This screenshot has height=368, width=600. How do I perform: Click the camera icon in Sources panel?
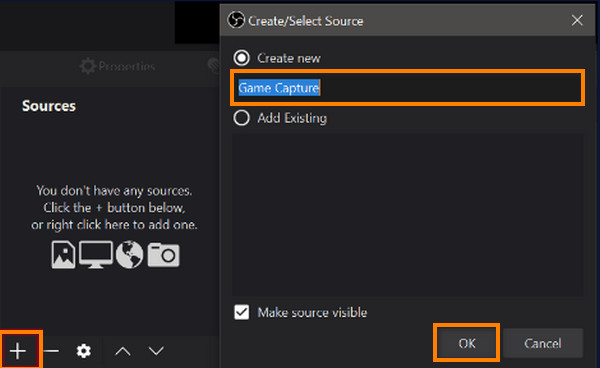tap(163, 255)
